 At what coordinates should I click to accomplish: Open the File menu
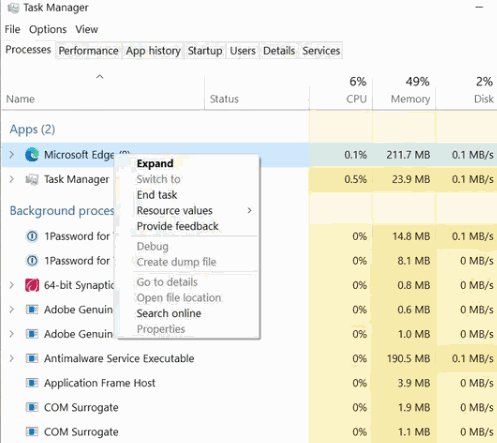(x=12, y=29)
